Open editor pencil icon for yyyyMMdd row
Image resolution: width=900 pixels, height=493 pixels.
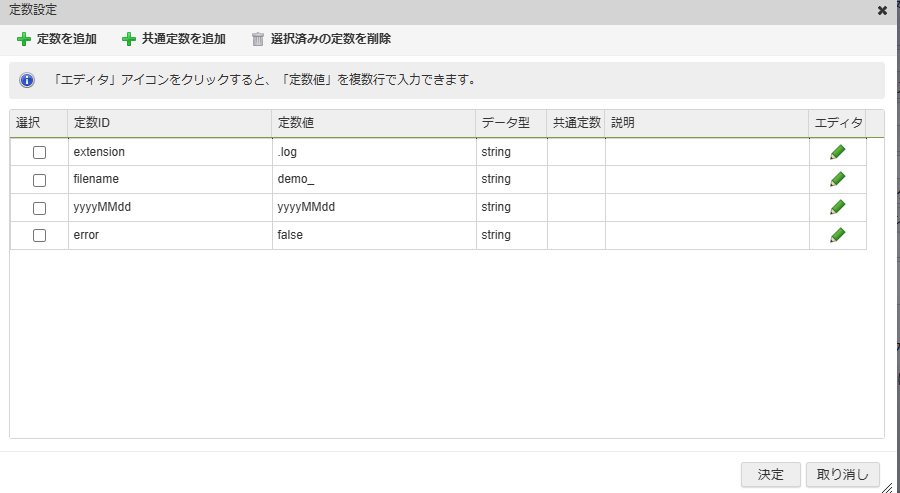[837, 208]
